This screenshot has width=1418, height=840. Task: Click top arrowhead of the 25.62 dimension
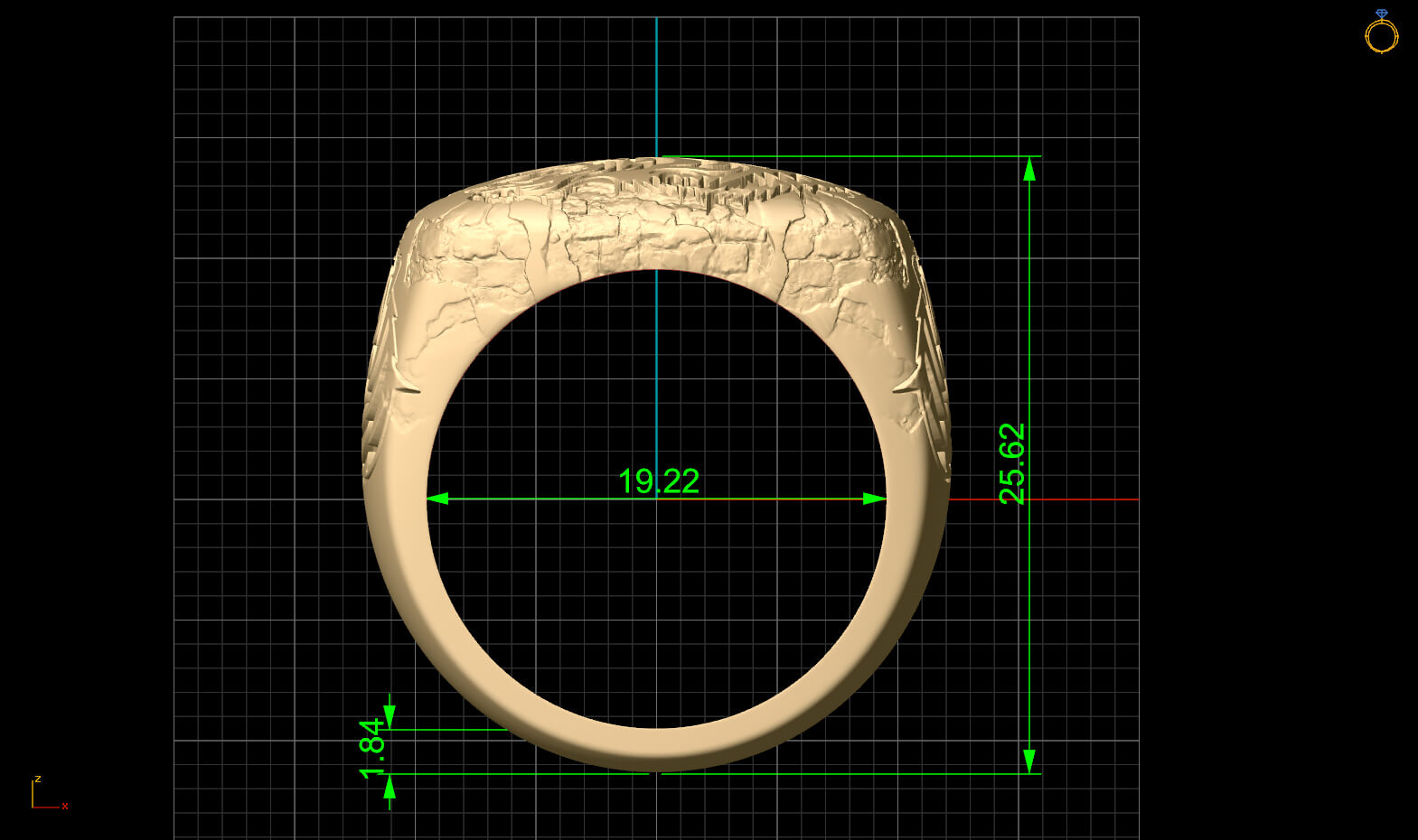pos(1028,169)
